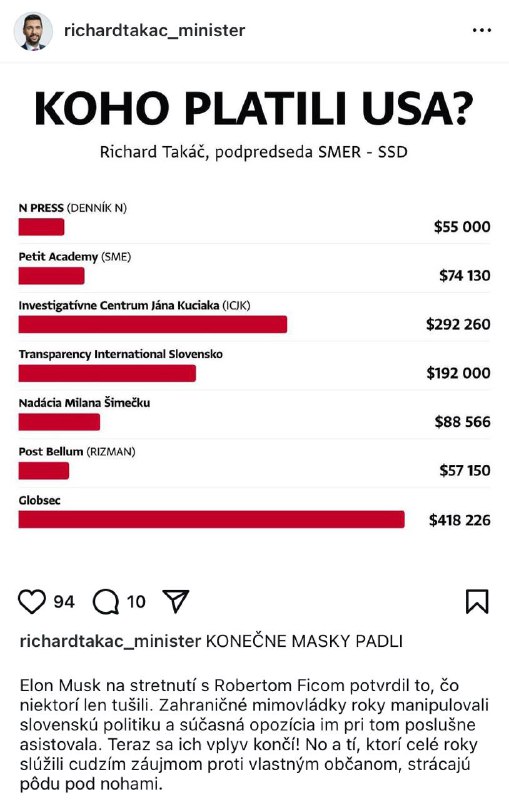Image resolution: width=509 pixels, height=800 pixels.
Task: View the 94 likes count
Action: tap(64, 602)
